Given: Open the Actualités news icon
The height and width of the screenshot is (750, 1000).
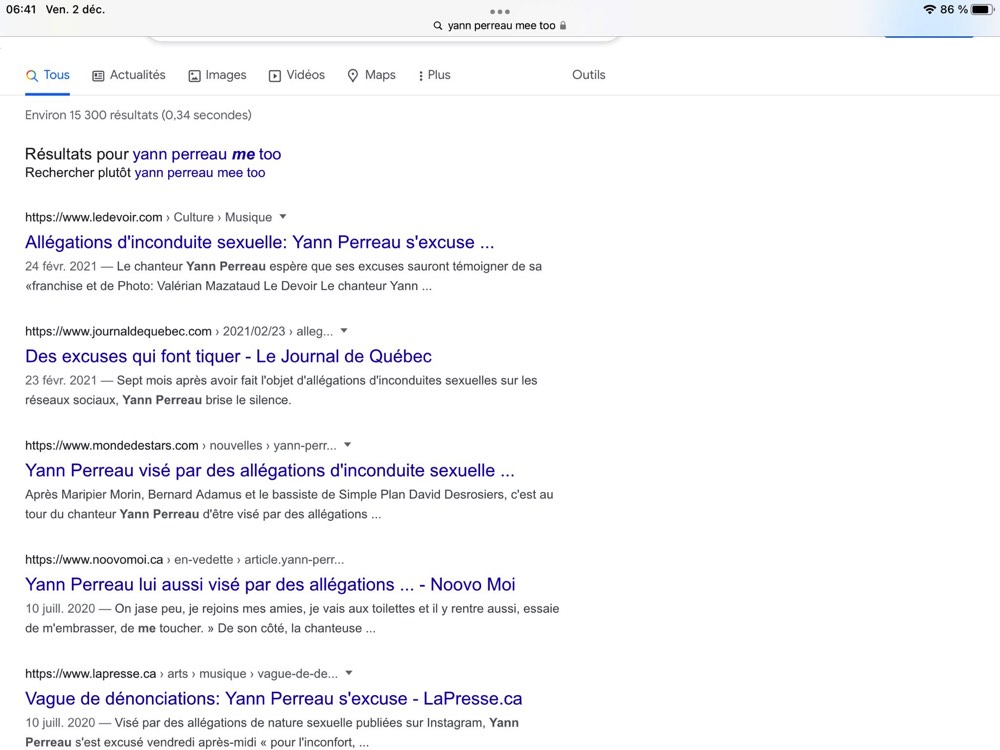Looking at the screenshot, I should click(98, 76).
